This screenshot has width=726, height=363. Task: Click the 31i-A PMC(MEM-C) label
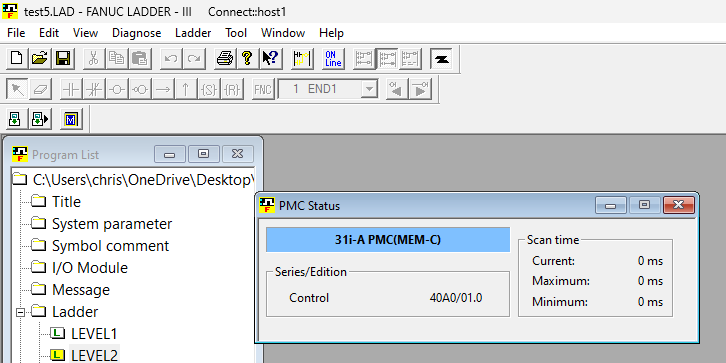tap(388, 240)
